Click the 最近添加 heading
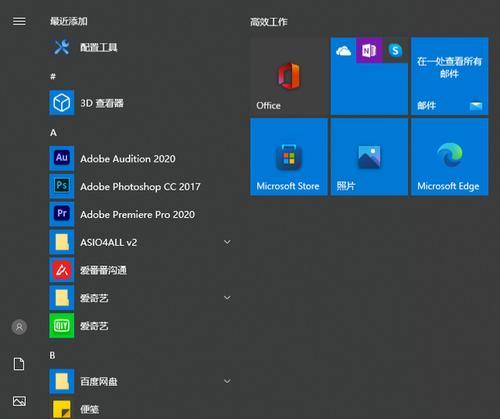 click(x=69, y=21)
